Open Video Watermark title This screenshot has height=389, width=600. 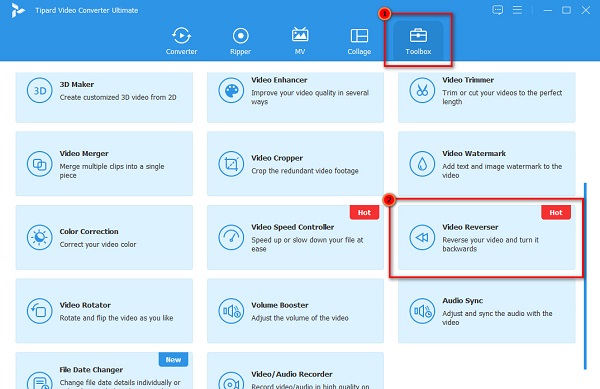[474, 153]
